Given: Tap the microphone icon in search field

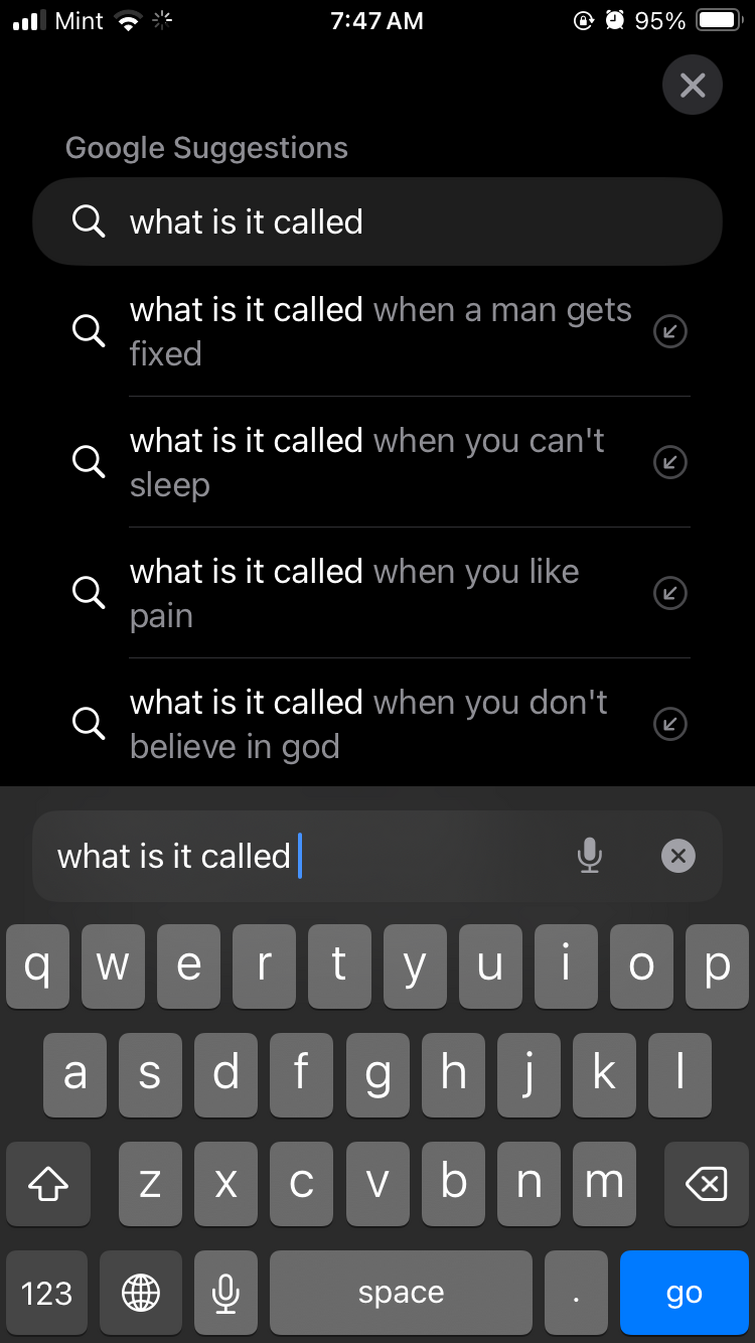Looking at the screenshot, I should tap(590, 856).
